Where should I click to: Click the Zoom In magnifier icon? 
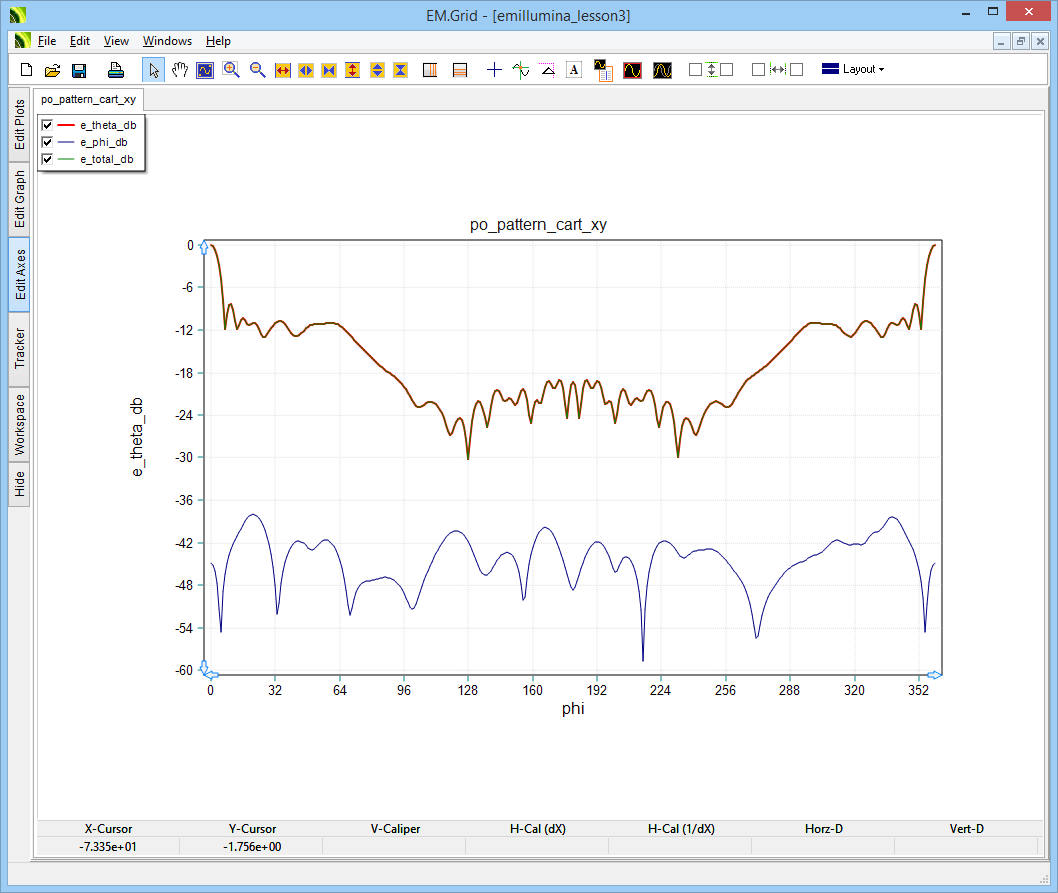231,70
